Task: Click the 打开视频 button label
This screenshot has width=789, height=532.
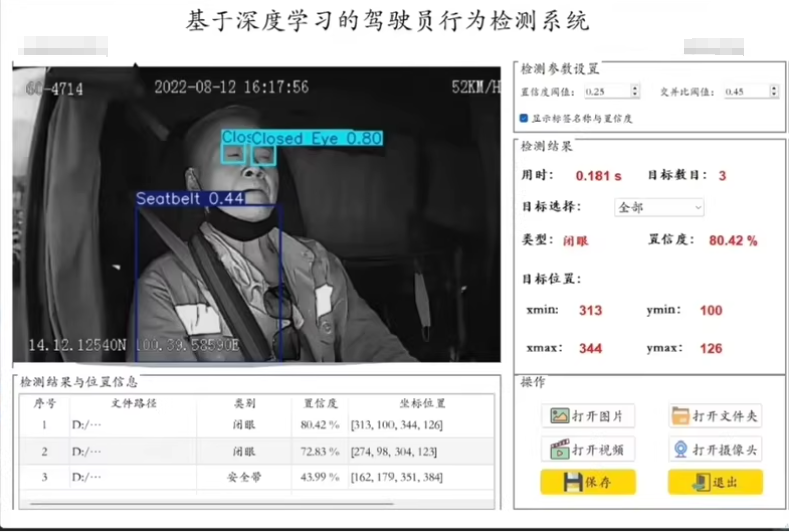Action: (x=597, y=449)
